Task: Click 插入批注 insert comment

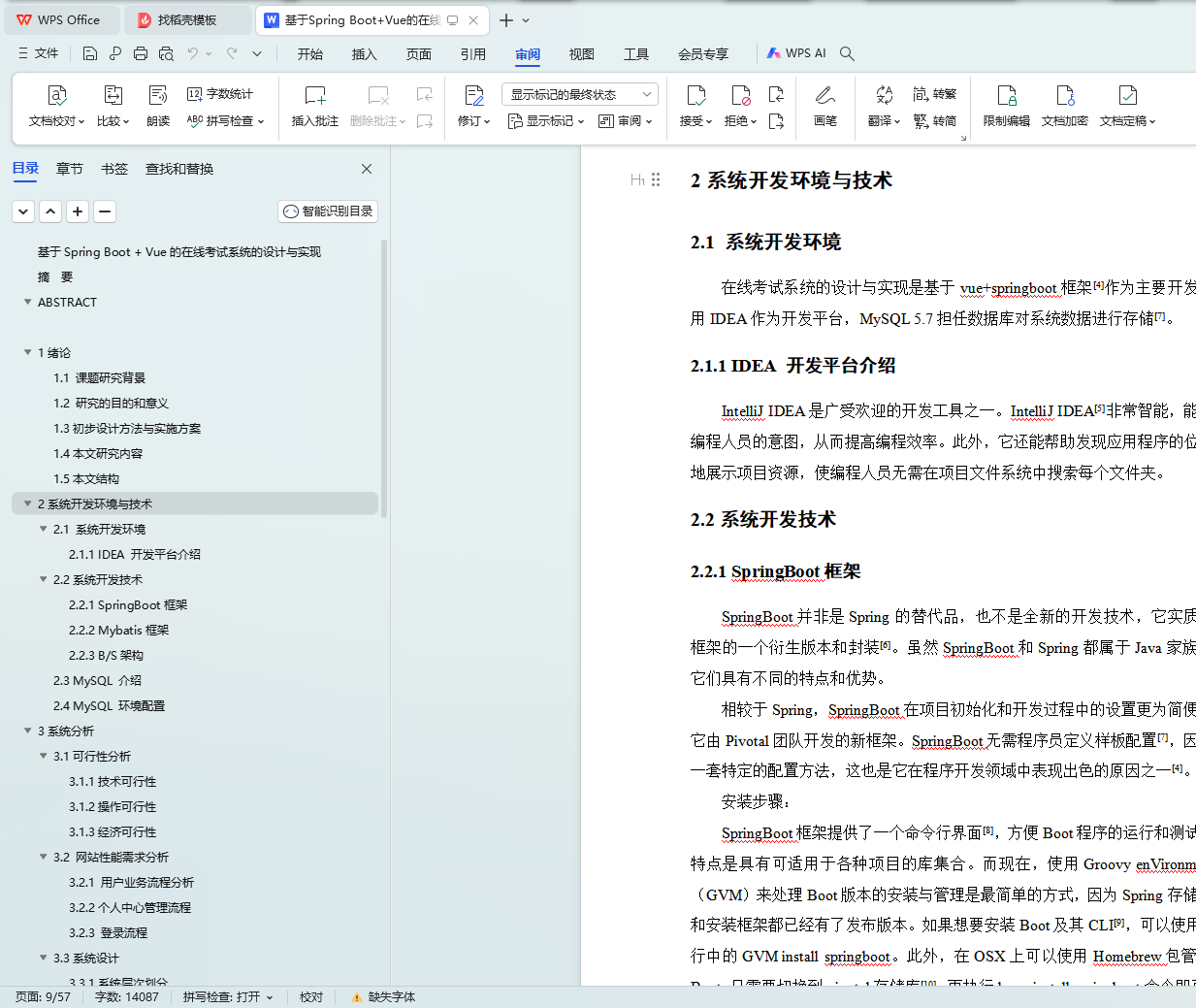Action: [x=315, y=106]
